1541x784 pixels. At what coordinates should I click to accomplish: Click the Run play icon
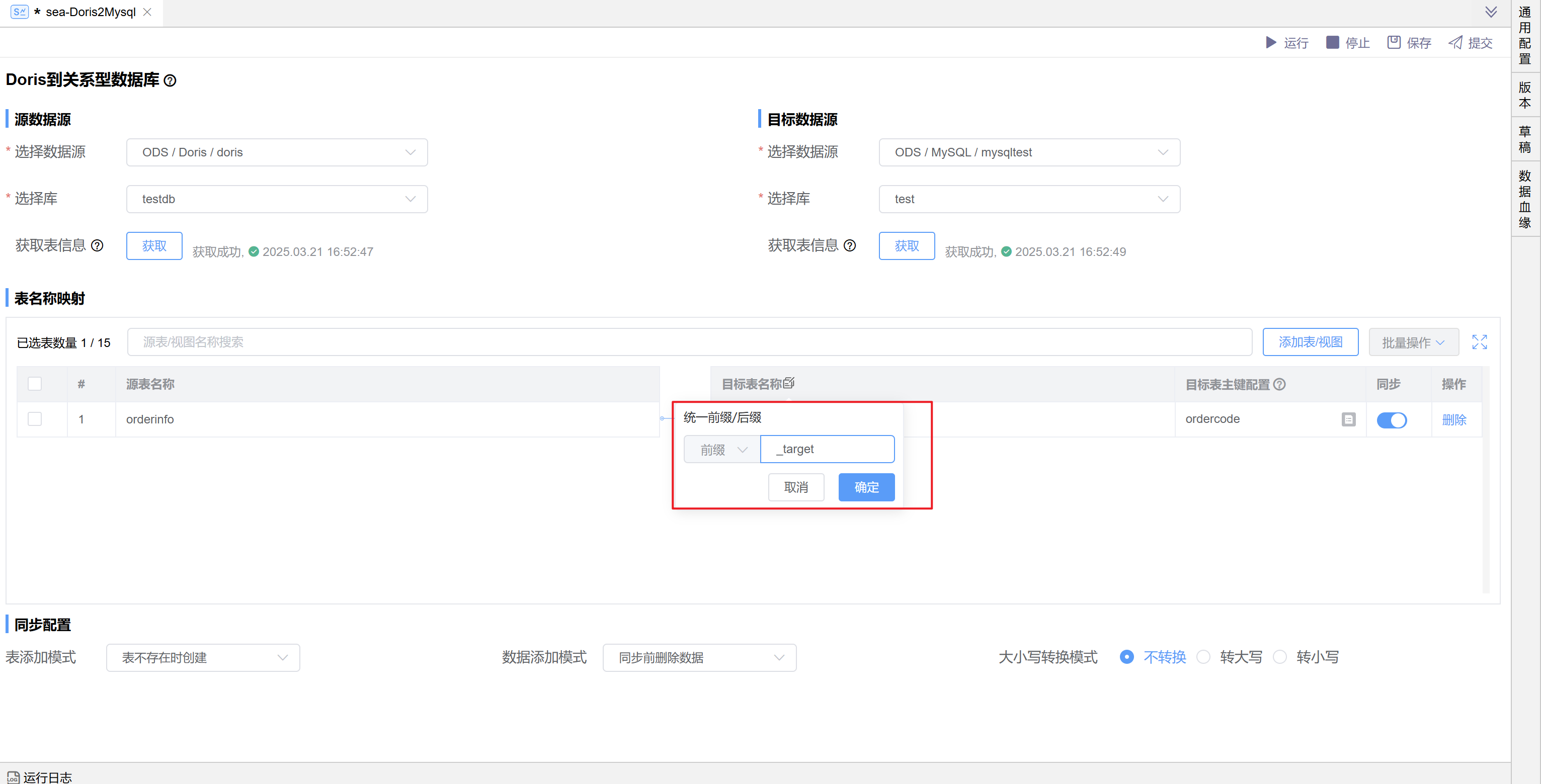pos(1271,42)
